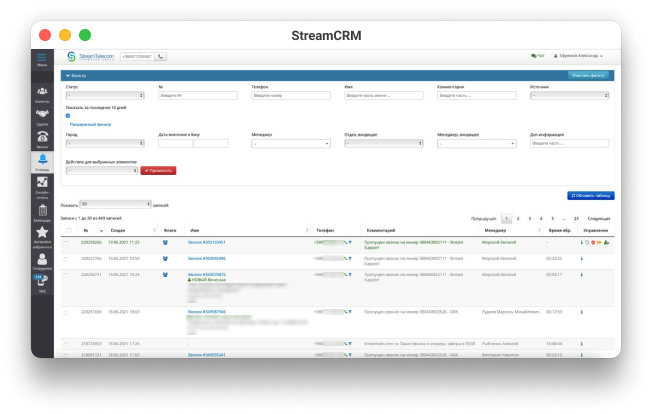
Task: Check the first table row checkbox
Action: [68, 242]
